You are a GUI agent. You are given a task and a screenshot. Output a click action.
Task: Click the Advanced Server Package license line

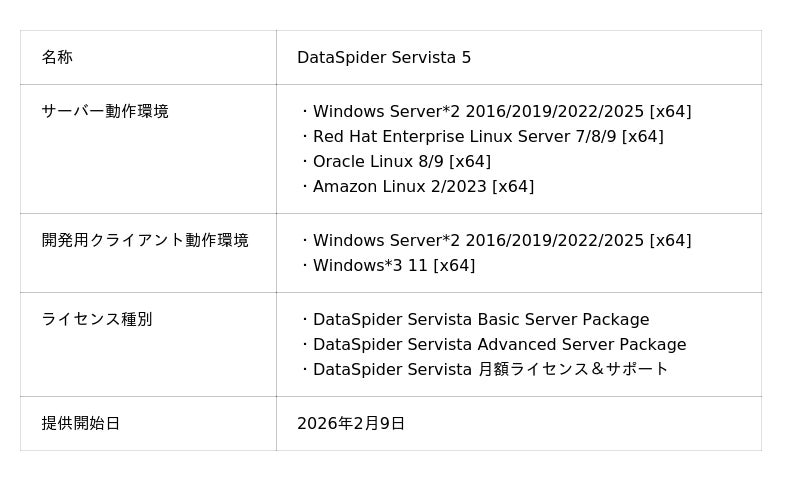pyautogui.click(x=499, y=345)
